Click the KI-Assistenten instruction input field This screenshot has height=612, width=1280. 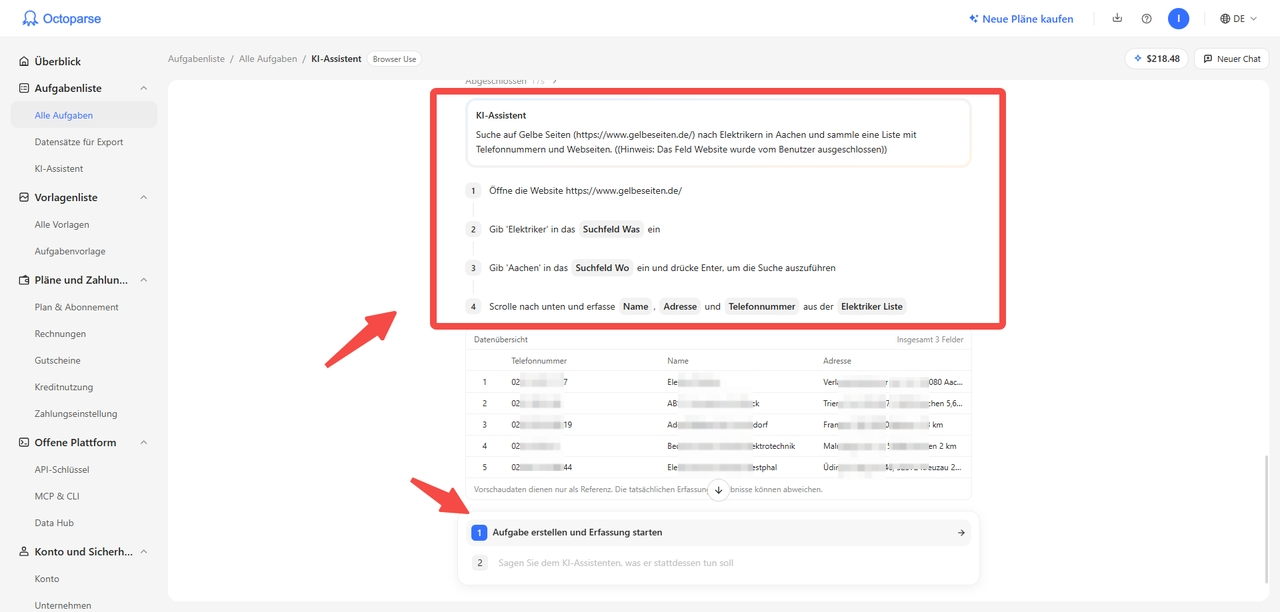tap(718, 563)
